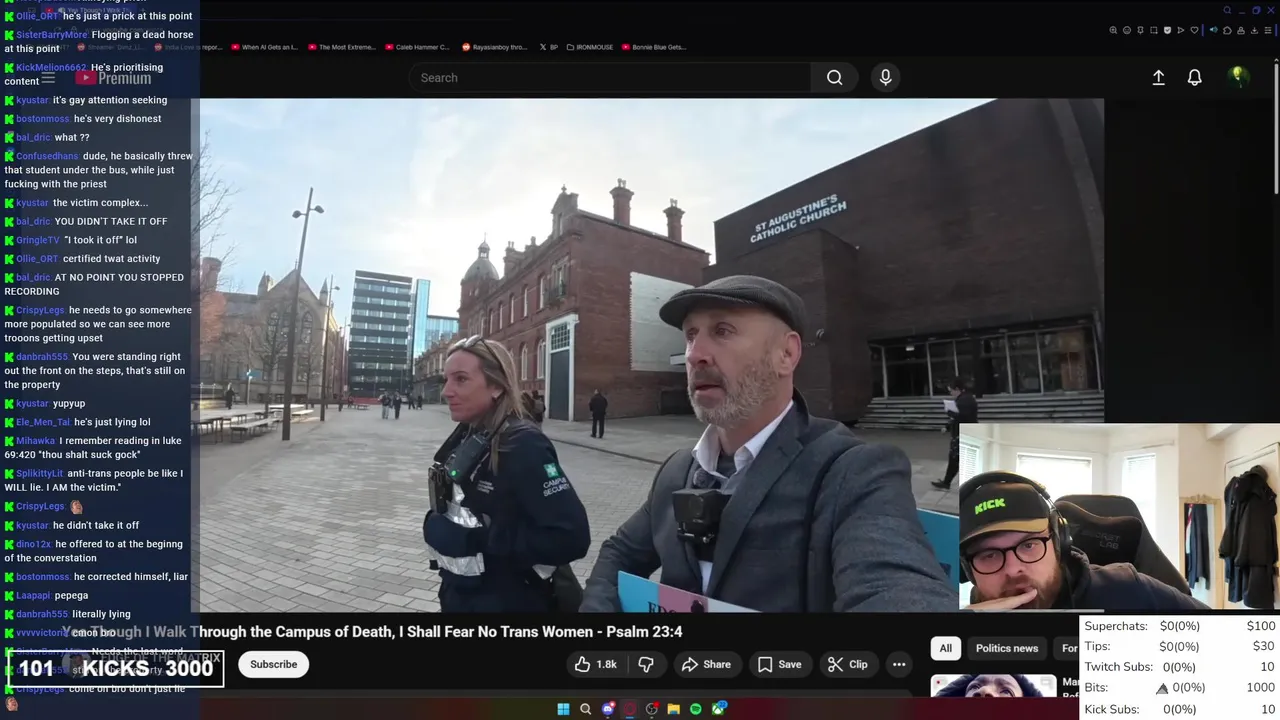Click chat username 'SplikittyLit'
The image size is (1280, 720).
(x=40, y=474)
